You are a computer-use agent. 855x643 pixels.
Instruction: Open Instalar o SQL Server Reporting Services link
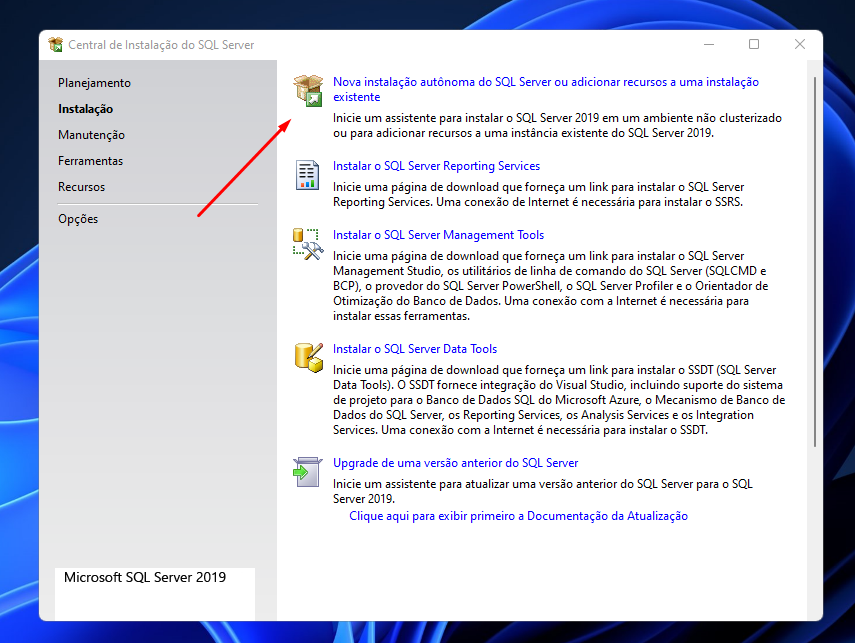tap(436, 165)
